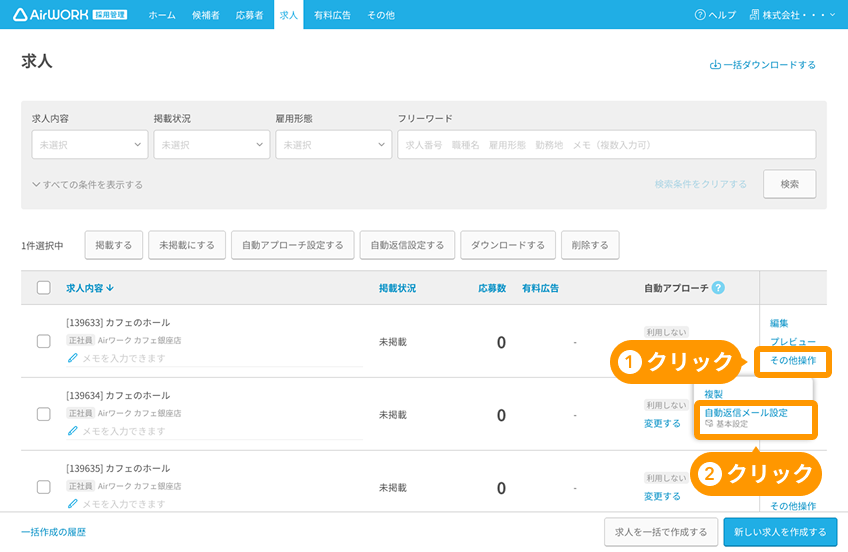The height and width of the screenshot is (552, 848).
Task: Open the 求人内容 filter dropdown
Action: pos(90,144)
